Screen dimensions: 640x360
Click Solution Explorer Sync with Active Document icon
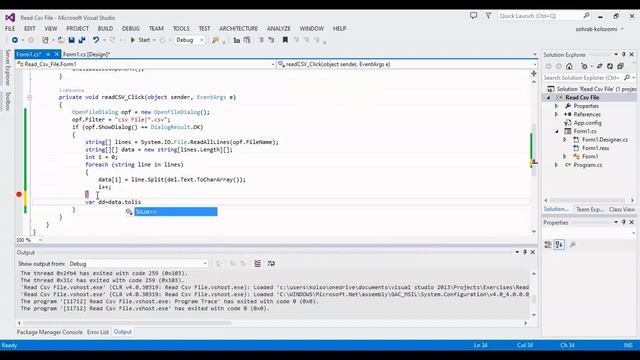600,66
